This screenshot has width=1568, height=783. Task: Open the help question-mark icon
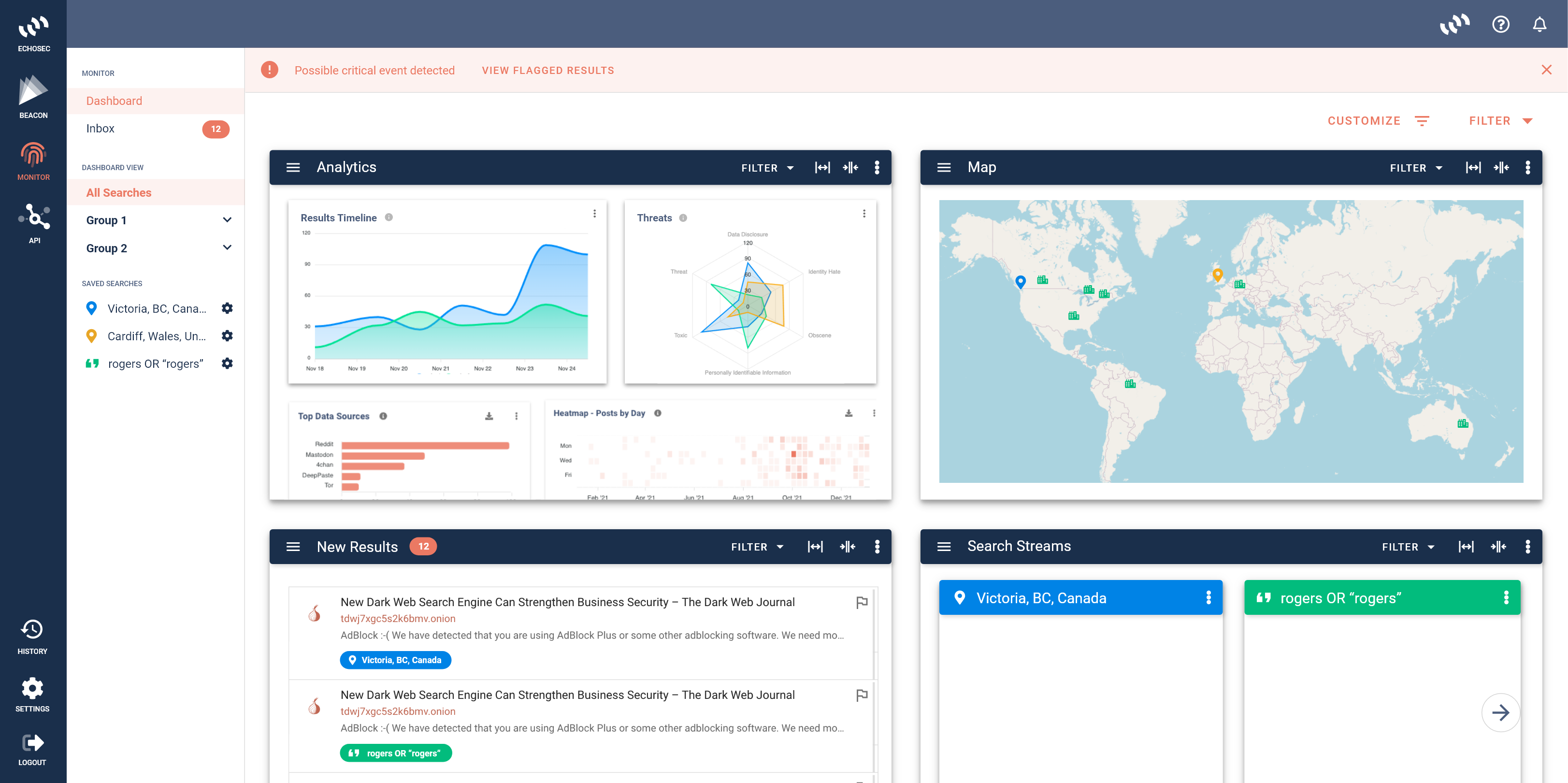(x=1500, y=24)
